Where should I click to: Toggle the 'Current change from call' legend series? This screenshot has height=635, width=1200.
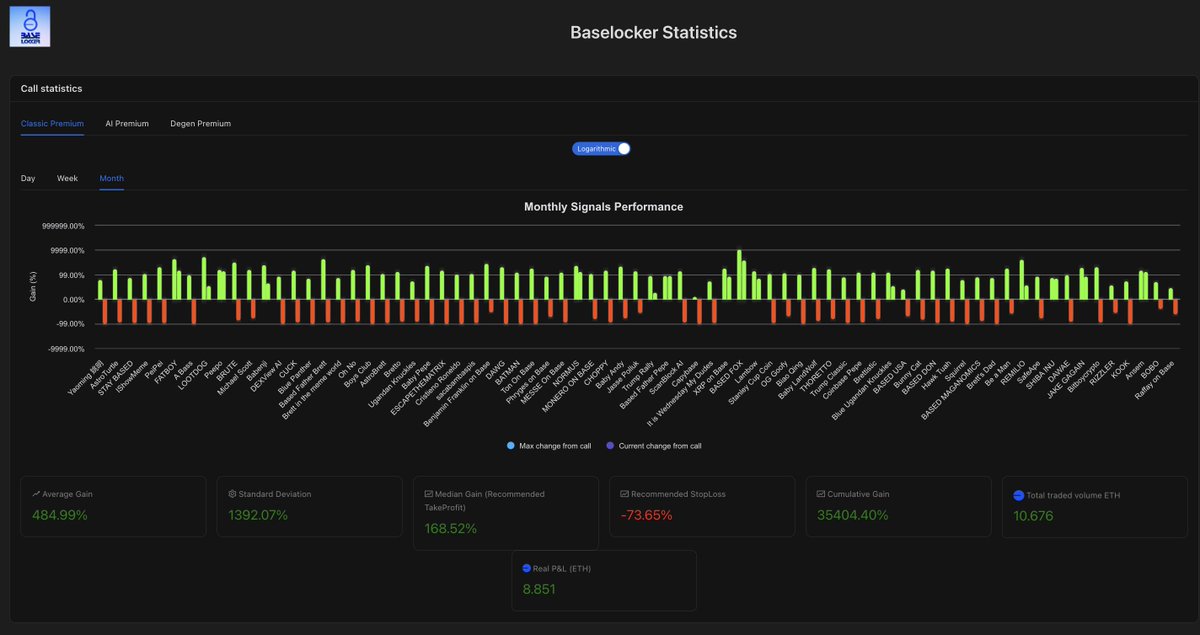coord(654,446)
